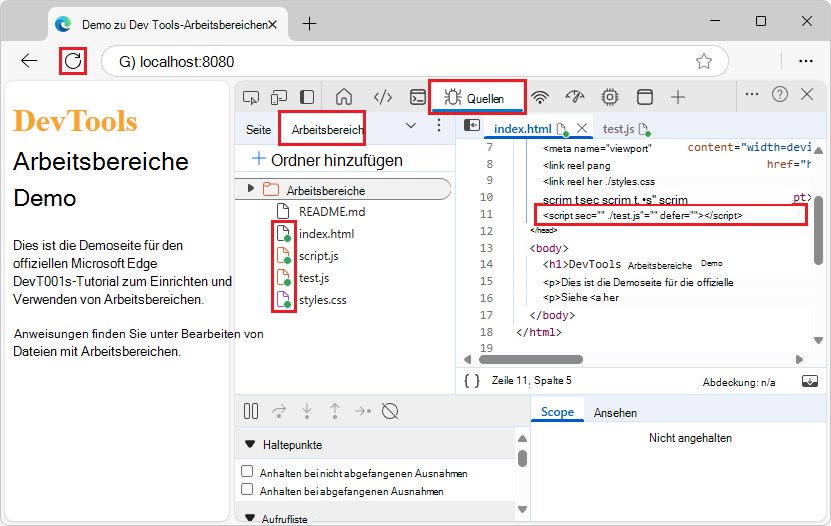
Task: Enable Anhalten bei nicht abgefangenen Ausnahmen
Action: coord(247,471)
